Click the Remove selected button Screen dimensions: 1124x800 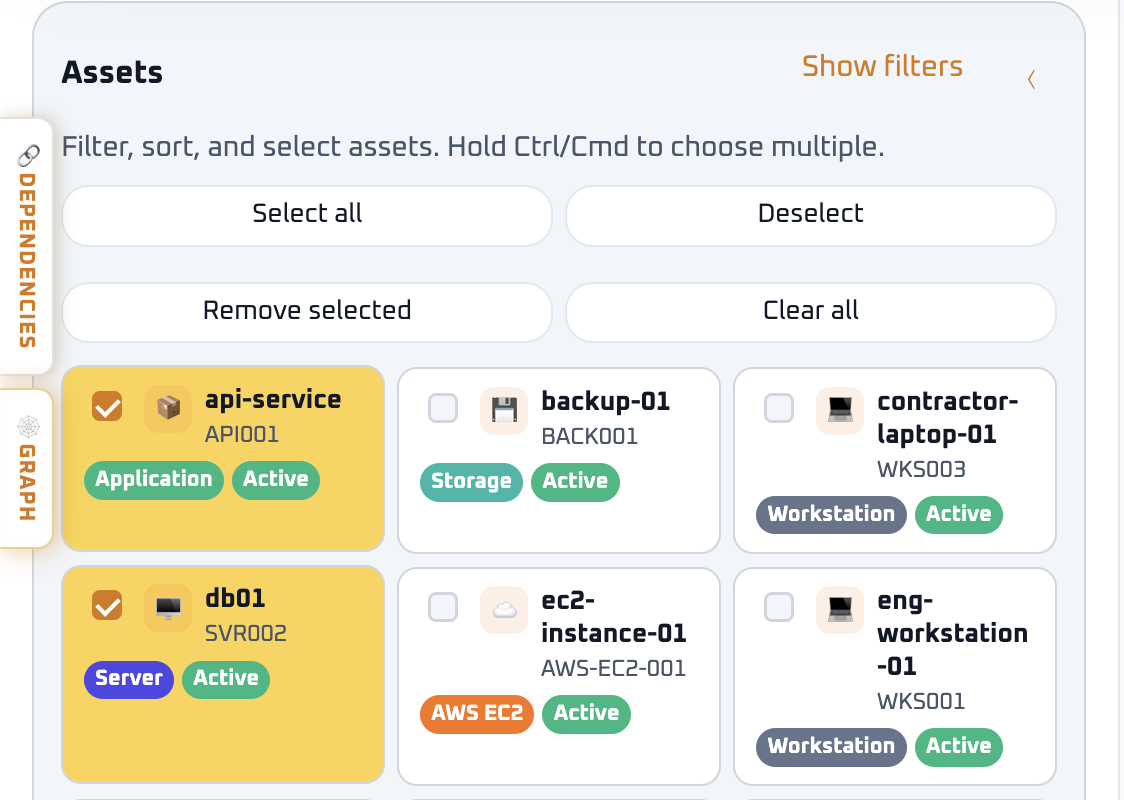(x=307, y=312)
